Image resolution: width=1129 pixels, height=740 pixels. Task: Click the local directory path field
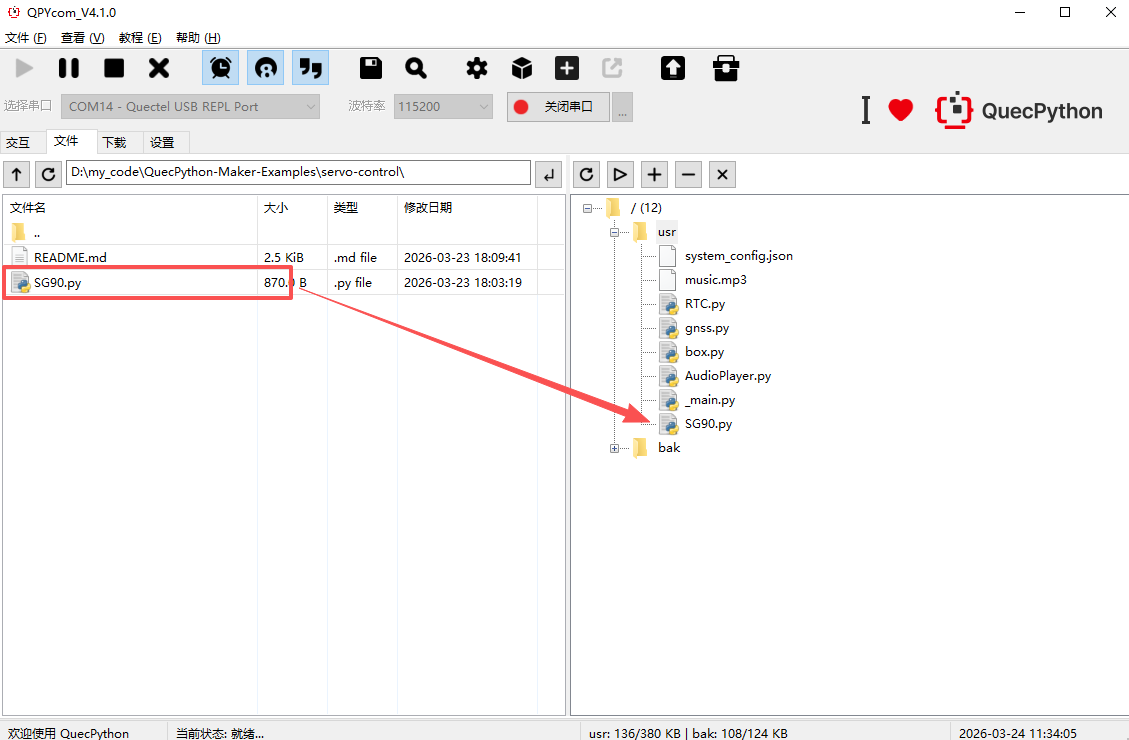298,172
